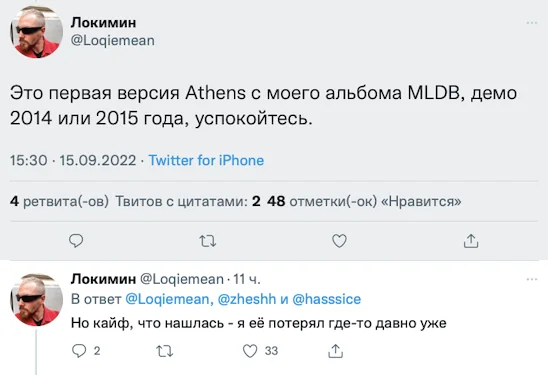The width and height of the screenshot is (548, 375).
Task: Retweet the main Athens demo tweet
Action: point(208,241)
